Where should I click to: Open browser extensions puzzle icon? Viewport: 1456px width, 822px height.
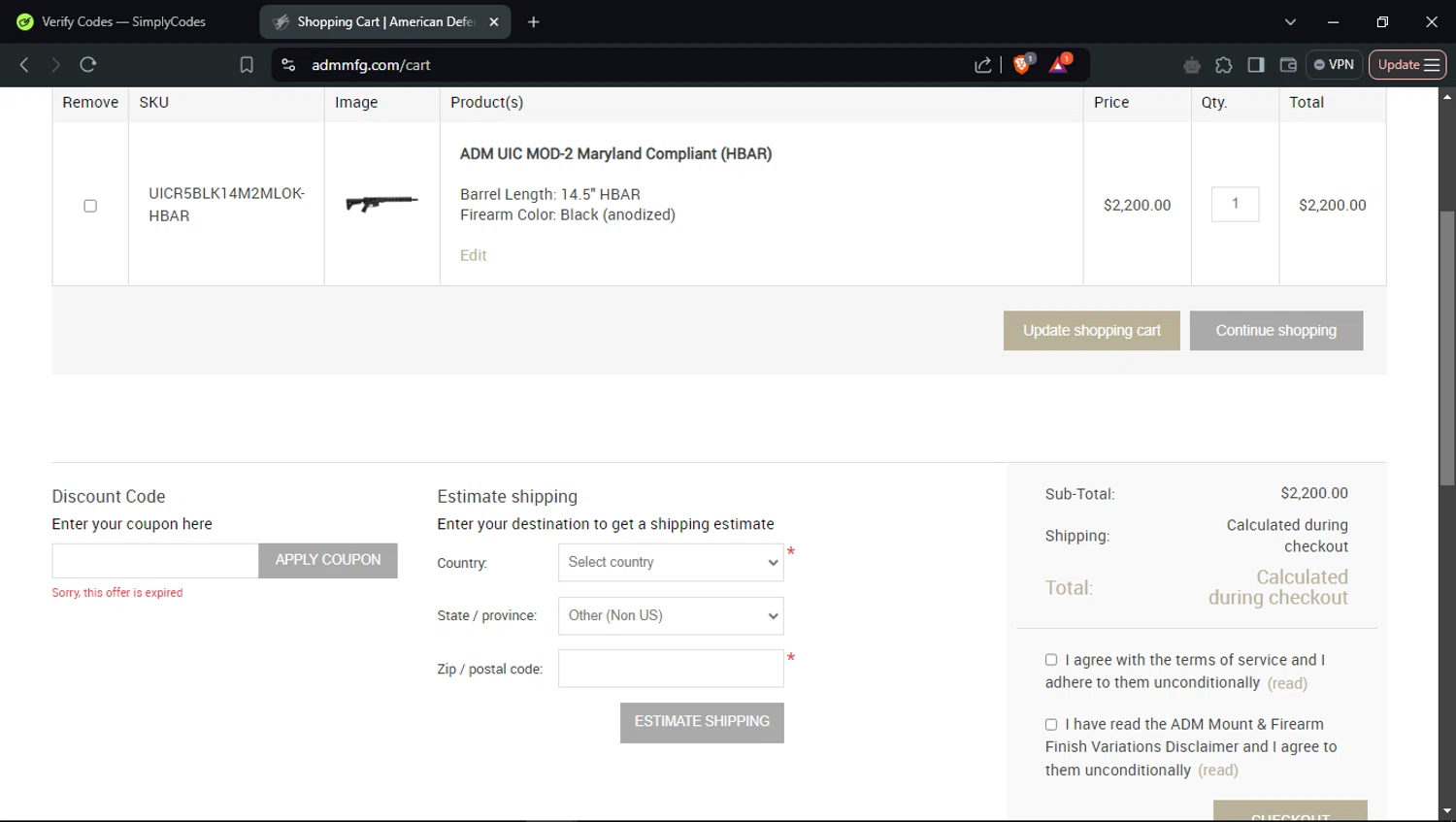click(x=1224, y=65)
